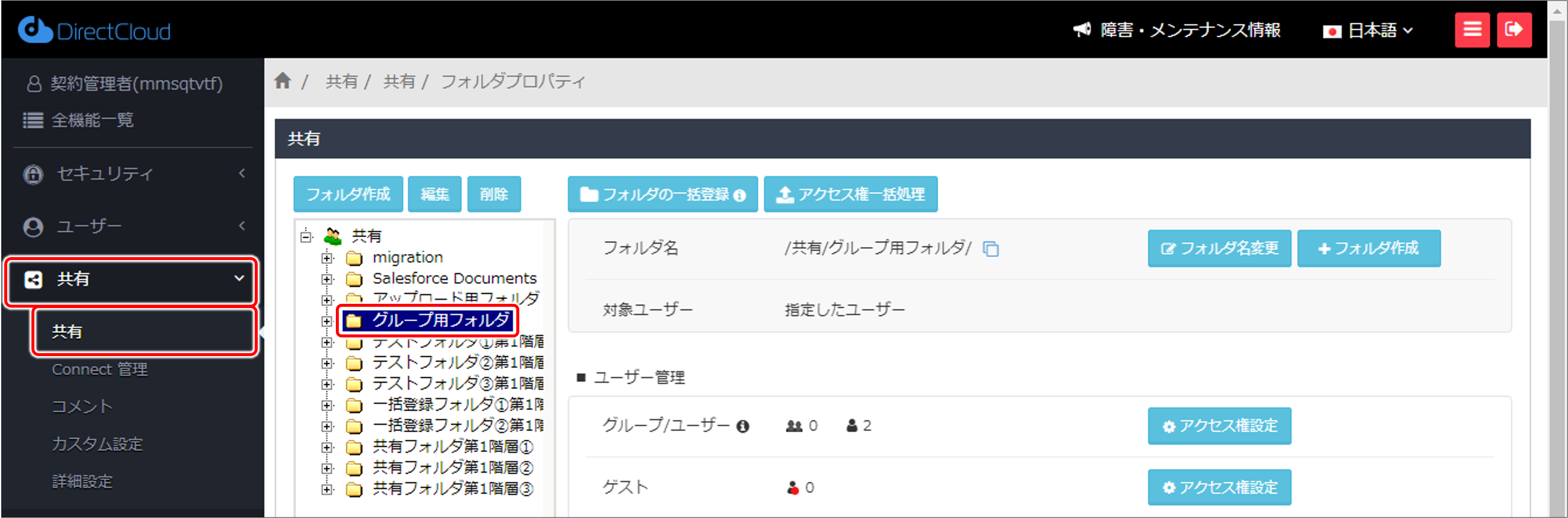Viewport: 1568px width, 518px height.
Task: Click the DirectCloud logo in the top bar
Action: click(x=94, y=28)
